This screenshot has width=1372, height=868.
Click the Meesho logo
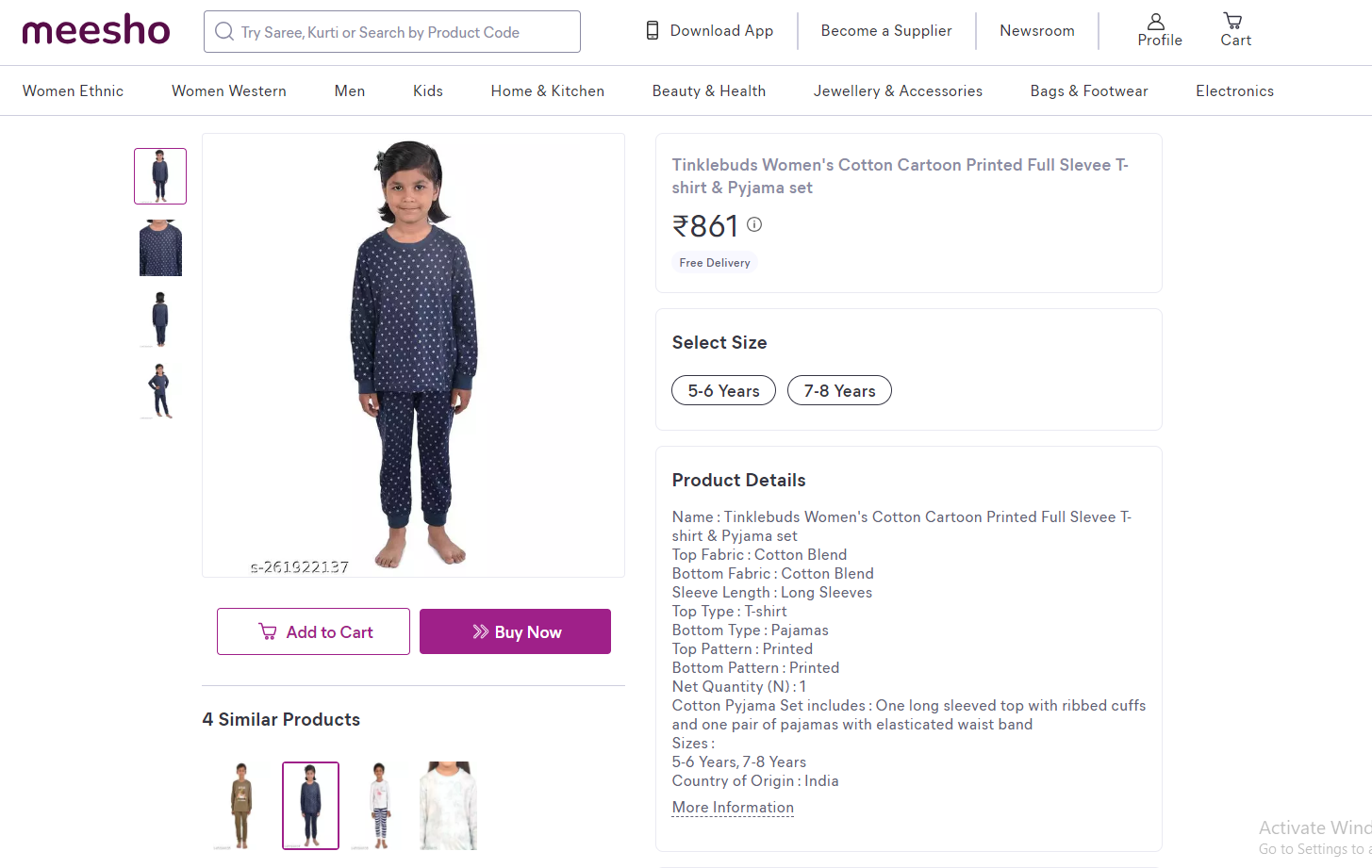[x=96, y=31]
